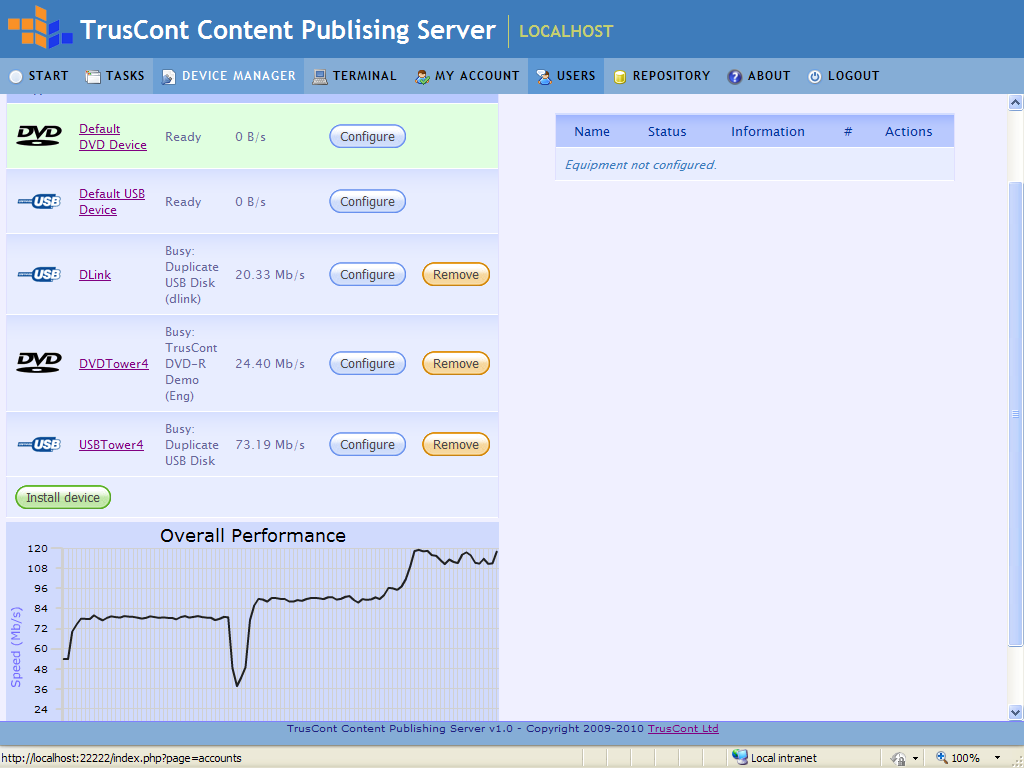Click the LOCALHOST header label
Screen dimensions: 1024x768
point(566,31)
